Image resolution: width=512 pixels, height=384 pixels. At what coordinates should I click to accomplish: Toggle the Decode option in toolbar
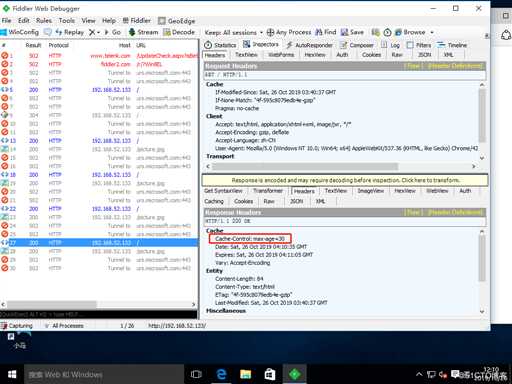pos(179,32)
